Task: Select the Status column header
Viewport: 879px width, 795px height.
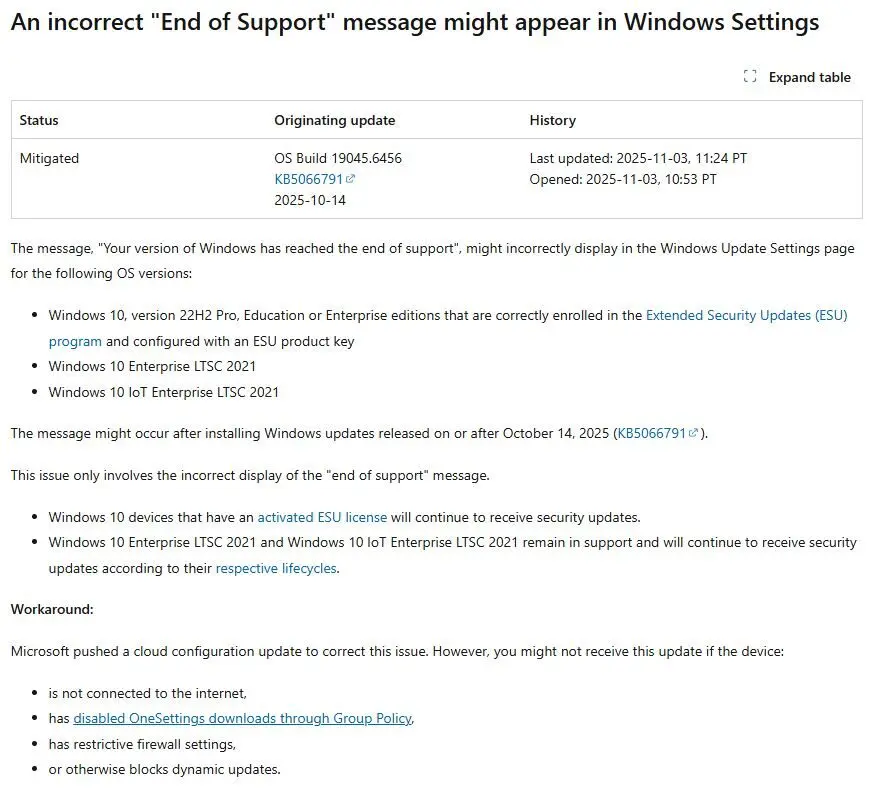Action: click(x=40, y=120)
